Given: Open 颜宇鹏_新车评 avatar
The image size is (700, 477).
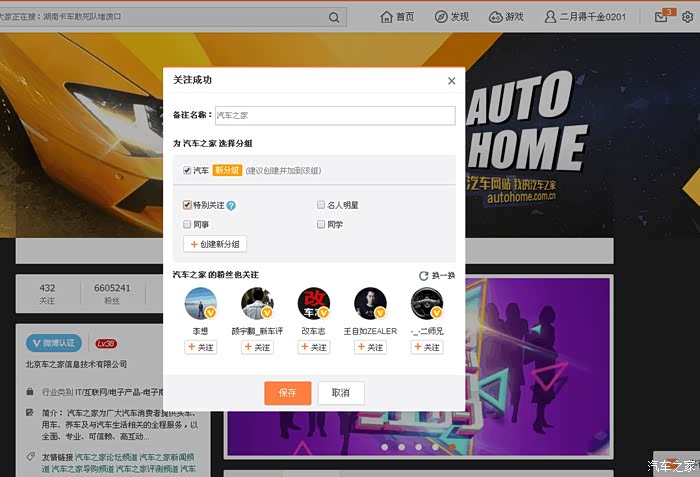Looking at the screenshot, I should 257,303.
